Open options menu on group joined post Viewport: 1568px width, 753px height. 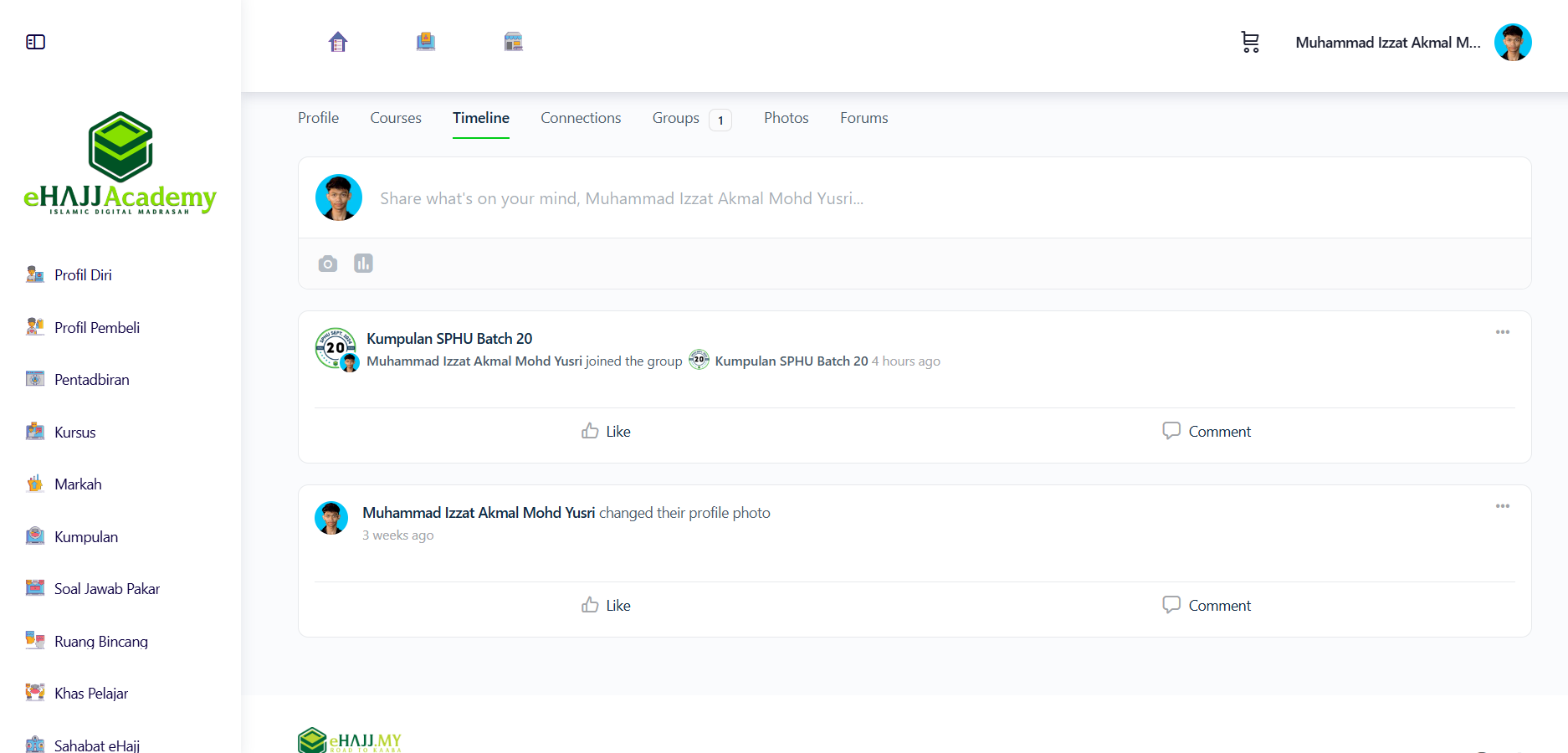tap(1503, 332)
